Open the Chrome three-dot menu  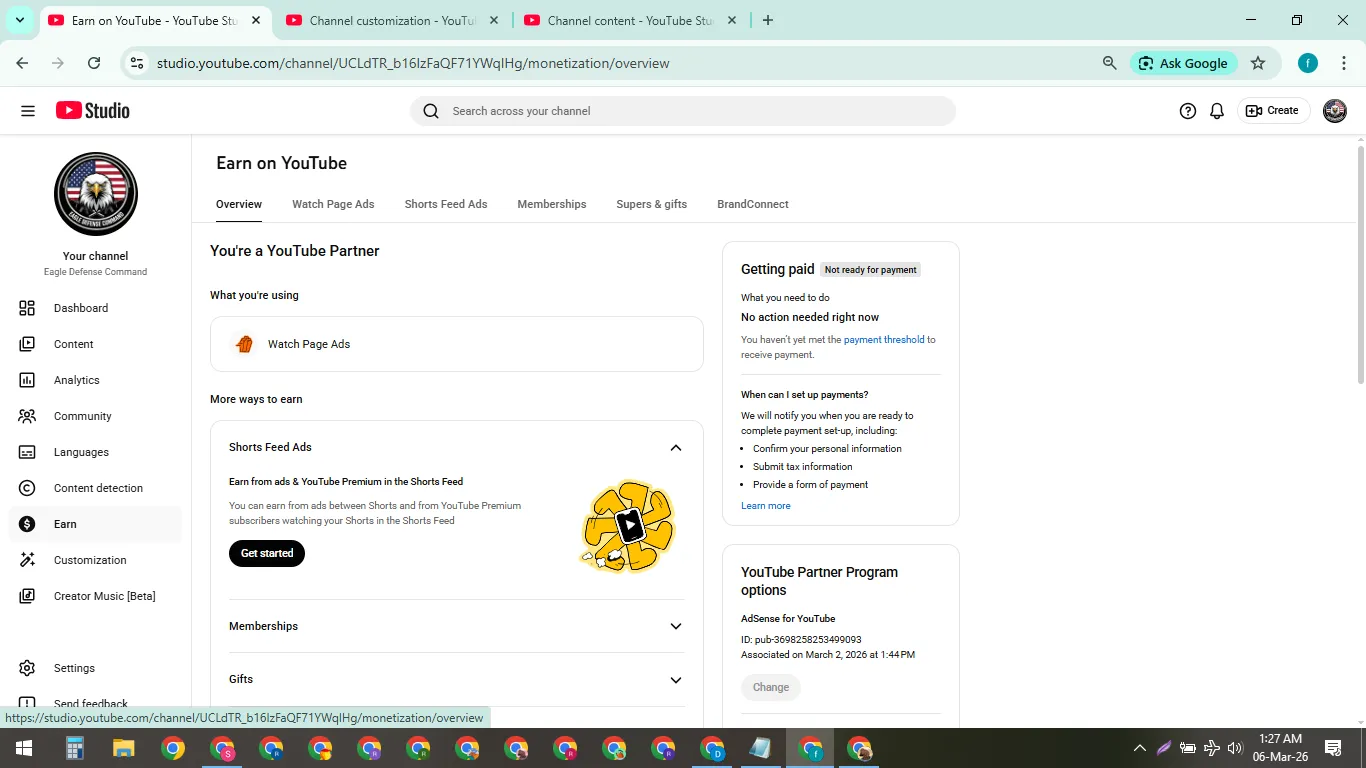(1344, 63)
